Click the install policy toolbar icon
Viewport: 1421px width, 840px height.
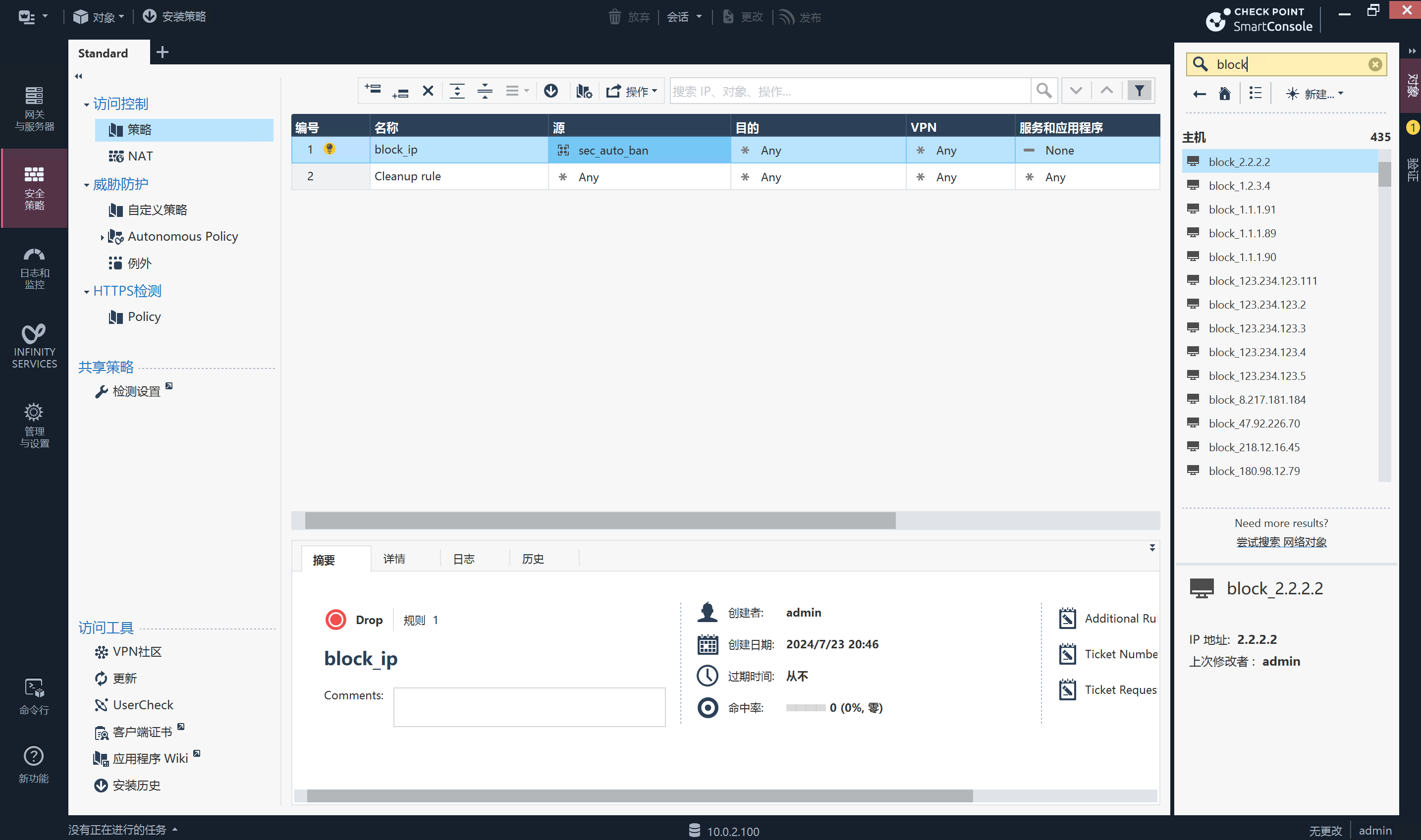coord(551,91)
